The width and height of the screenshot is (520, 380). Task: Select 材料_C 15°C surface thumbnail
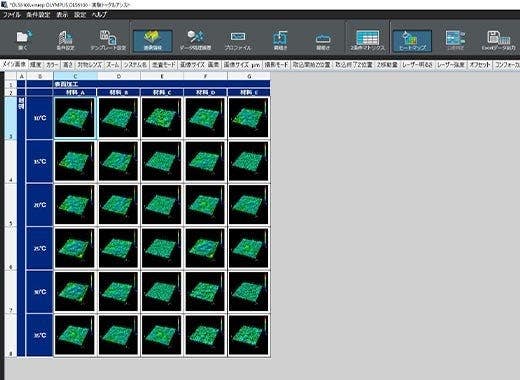coord(162,161)
